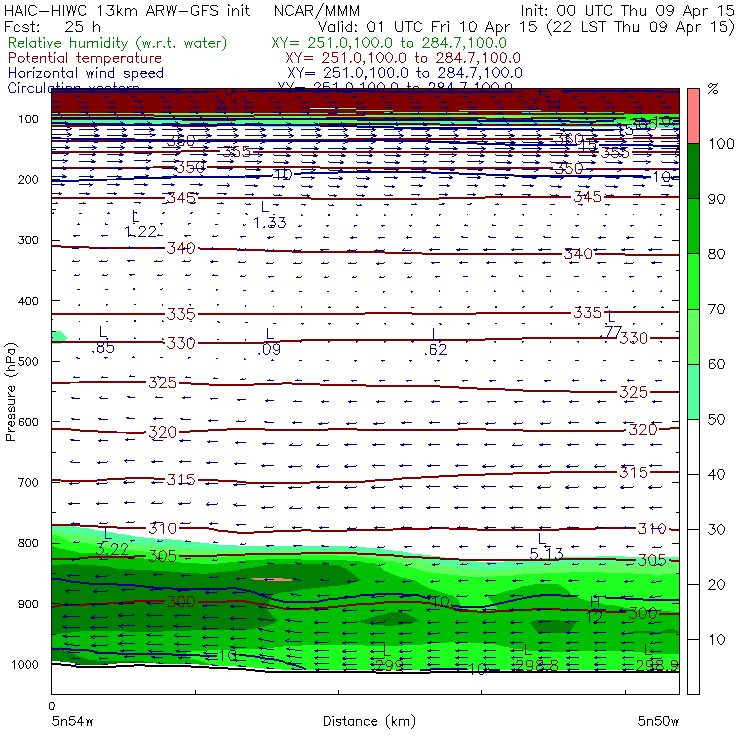Image resolution: width=740 pixels, height=740 pixels.
Task: Click the title 'HAIC-HIWC 13km ARW-GFS init'
Action: coord(127,10)
